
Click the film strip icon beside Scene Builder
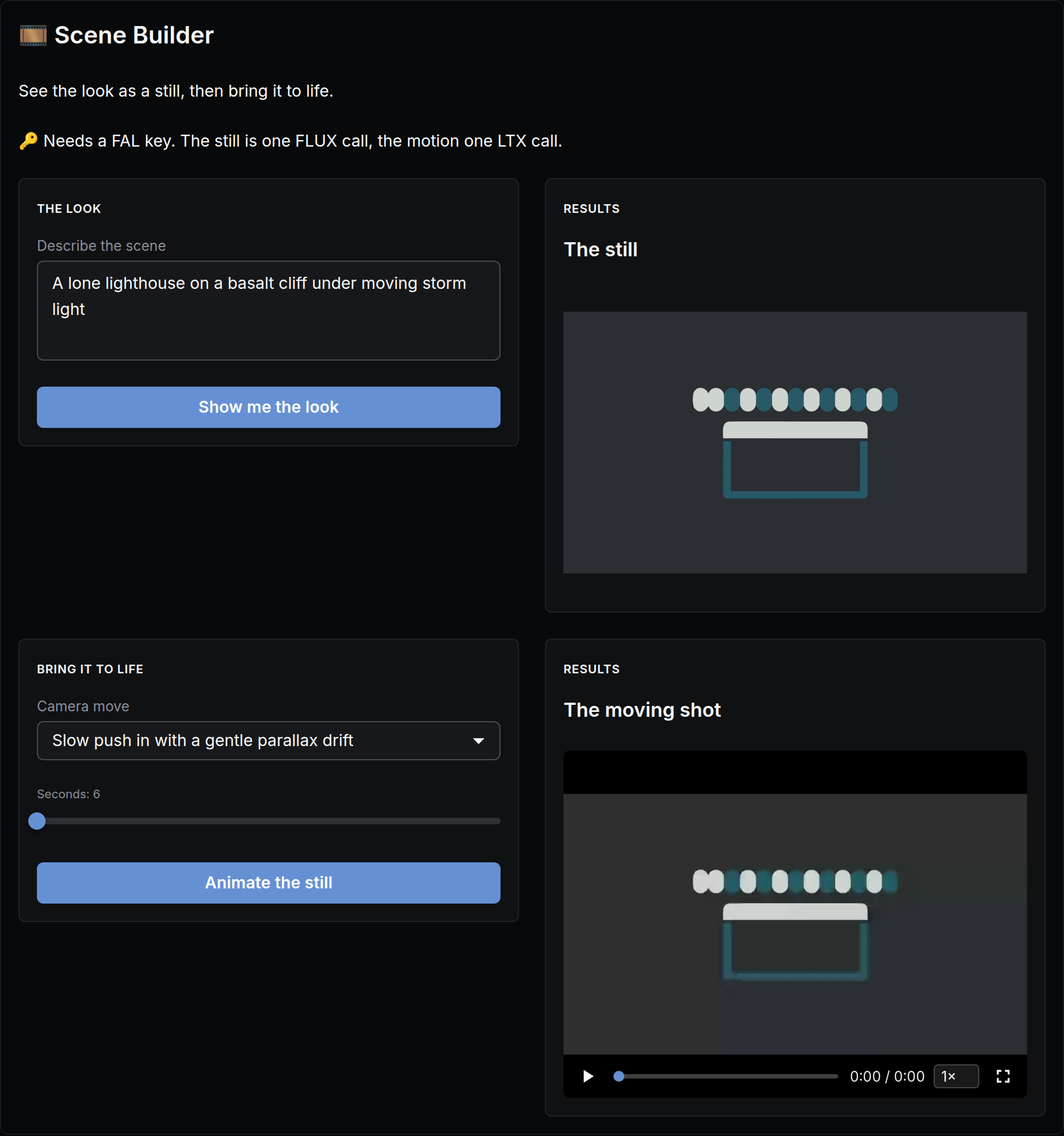33,35
